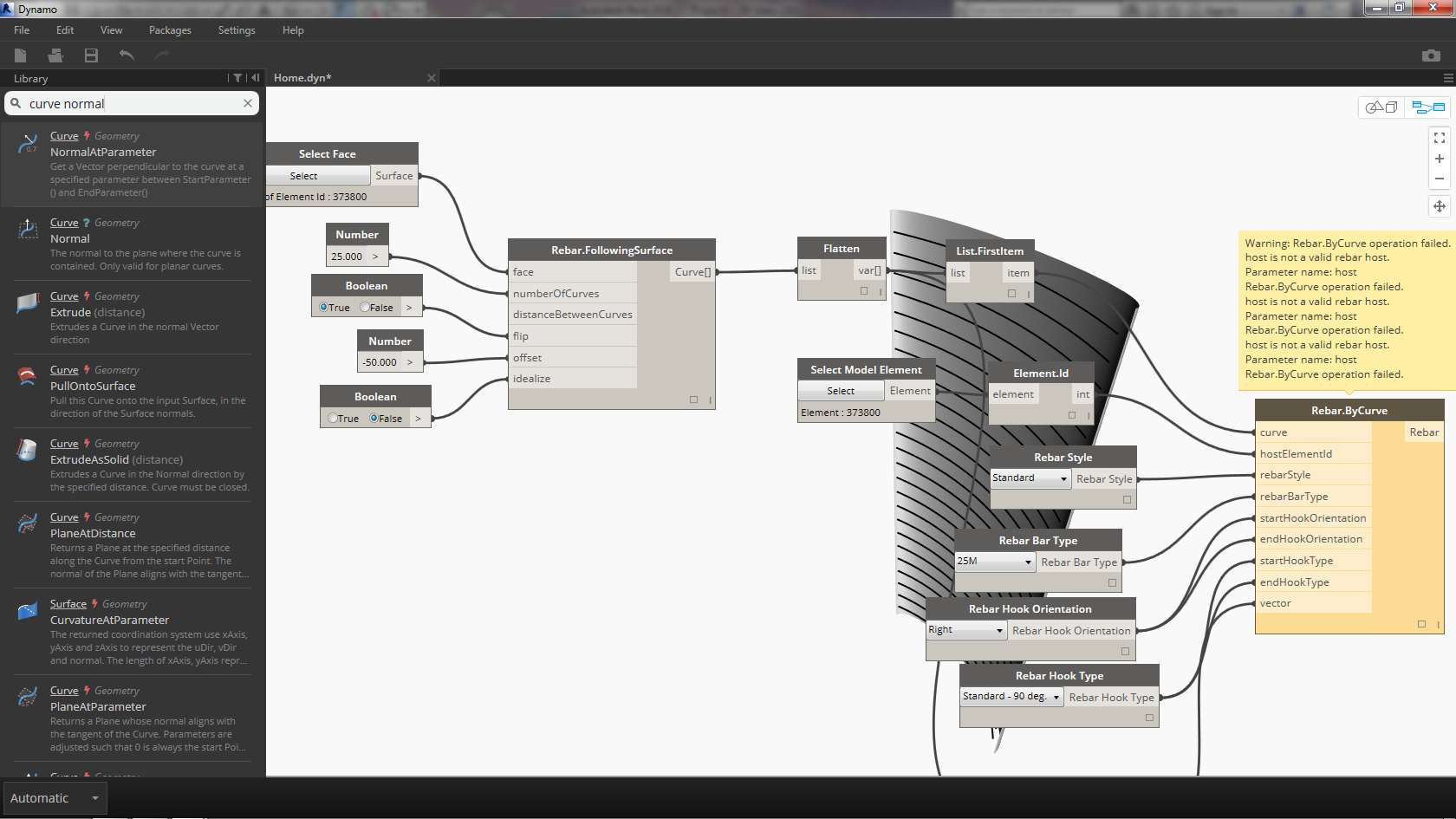
Task: Click the ExtrudeAsSolid node icon
Action: (x=28, y=450)
